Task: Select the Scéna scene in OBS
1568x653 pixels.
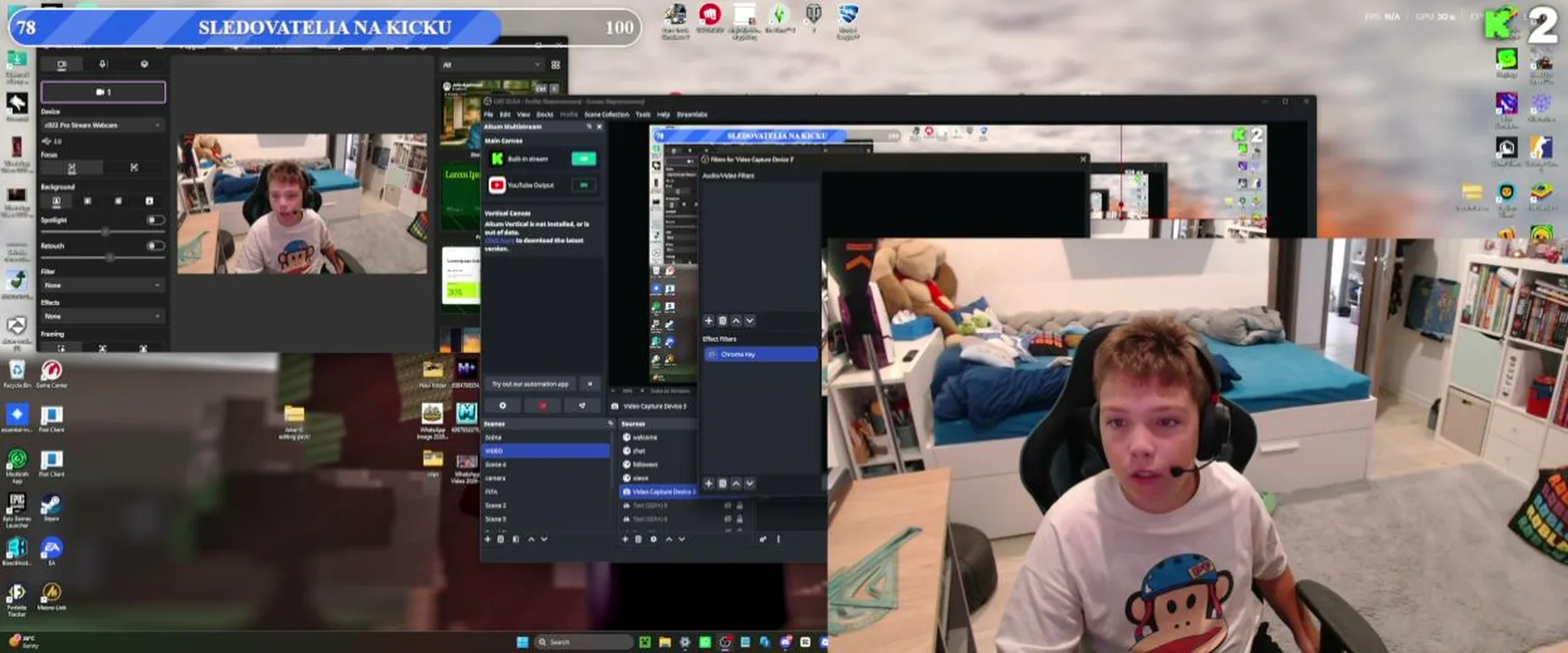Action: [x=545, y=437]
